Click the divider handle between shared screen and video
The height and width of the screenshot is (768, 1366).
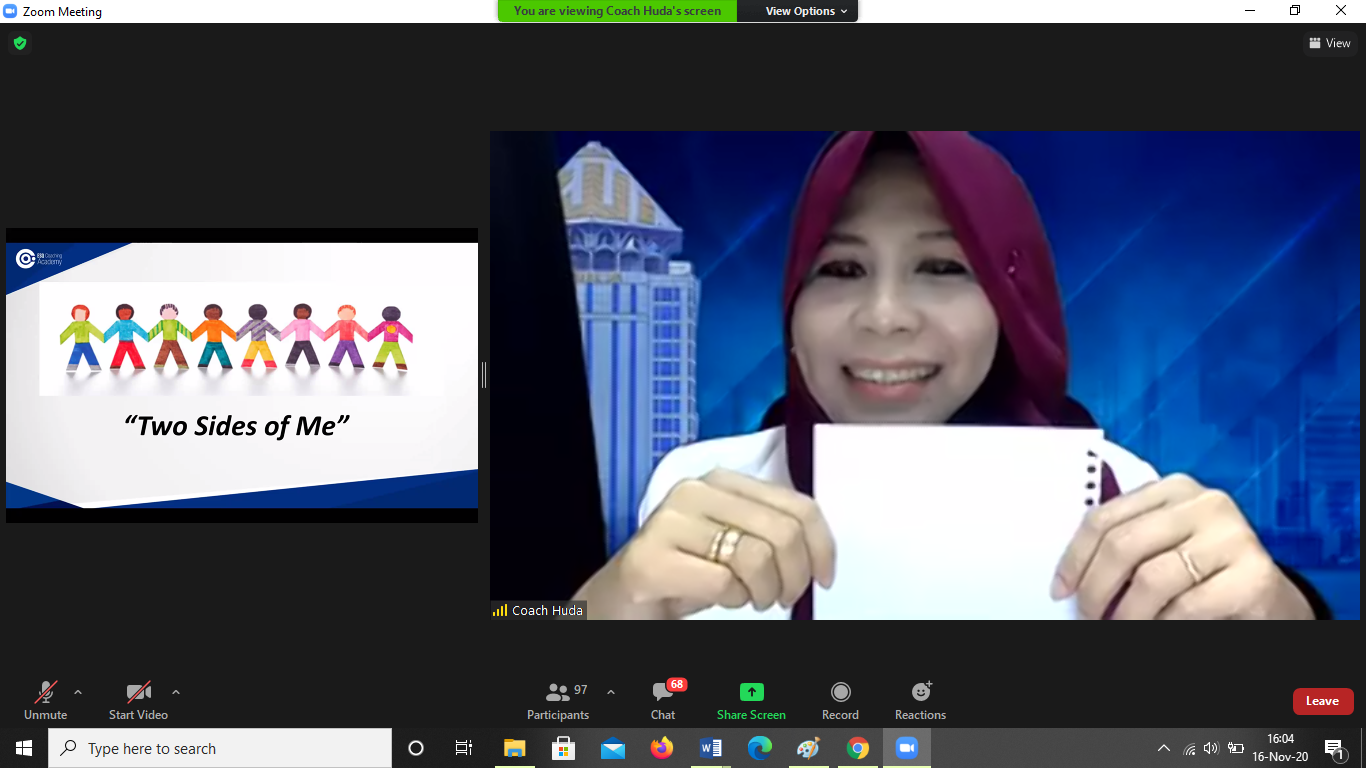484,375
